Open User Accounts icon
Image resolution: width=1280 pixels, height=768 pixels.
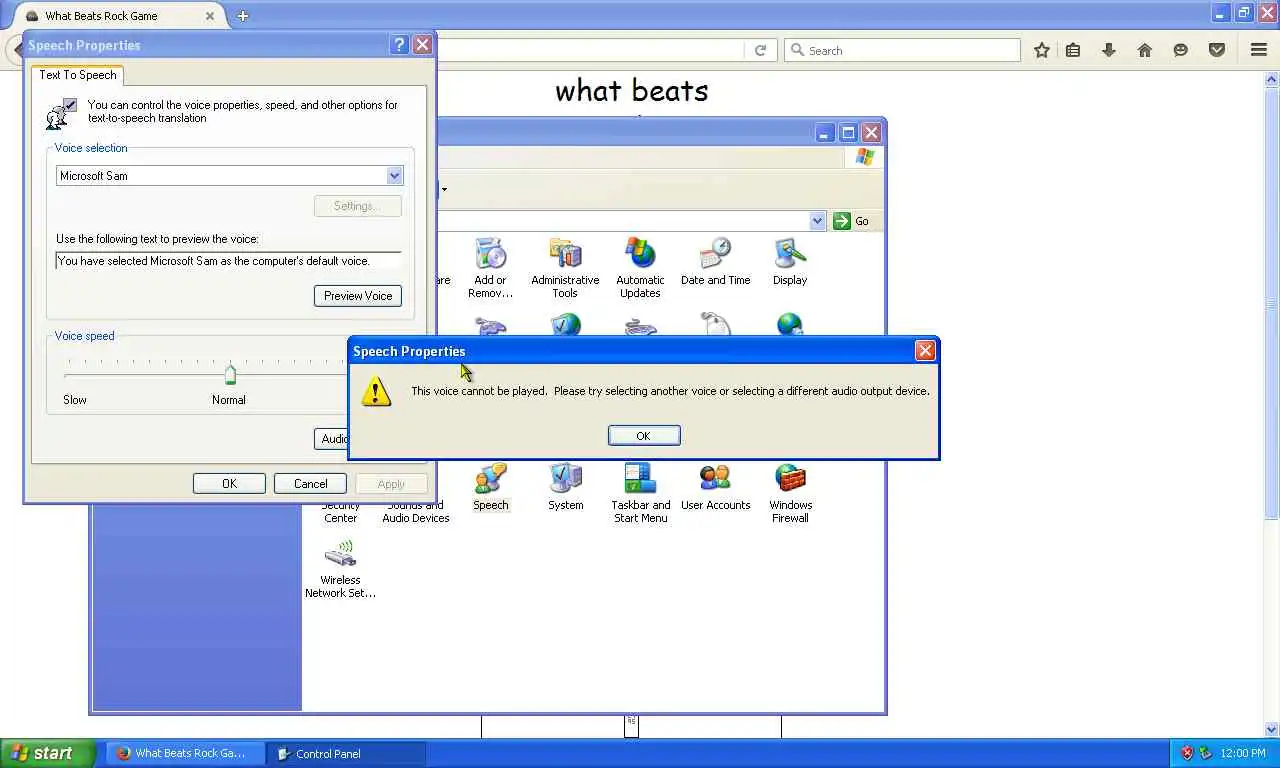tap(715, 487)
